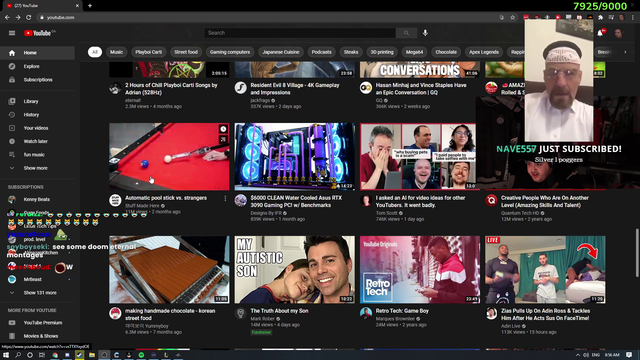Open Explore in sidebar
The height and width of the screenshot is (360, 640).
tap(38, 66)
